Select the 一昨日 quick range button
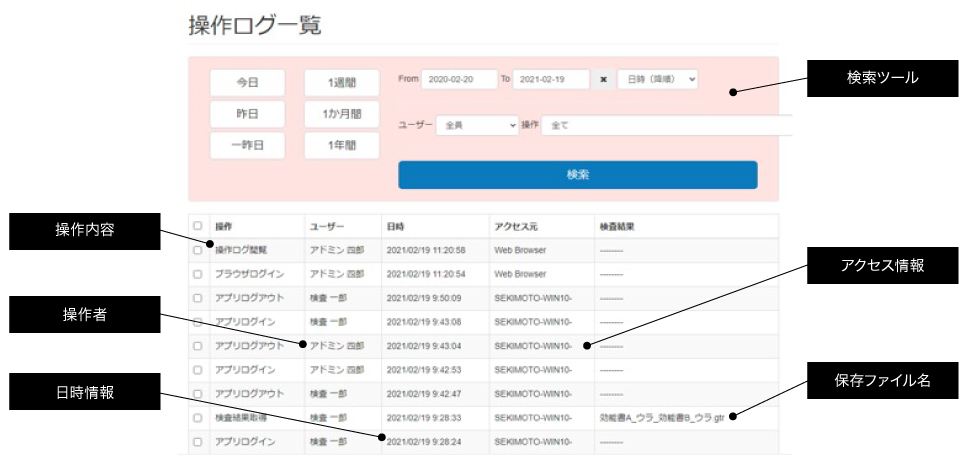 point(247,145)
